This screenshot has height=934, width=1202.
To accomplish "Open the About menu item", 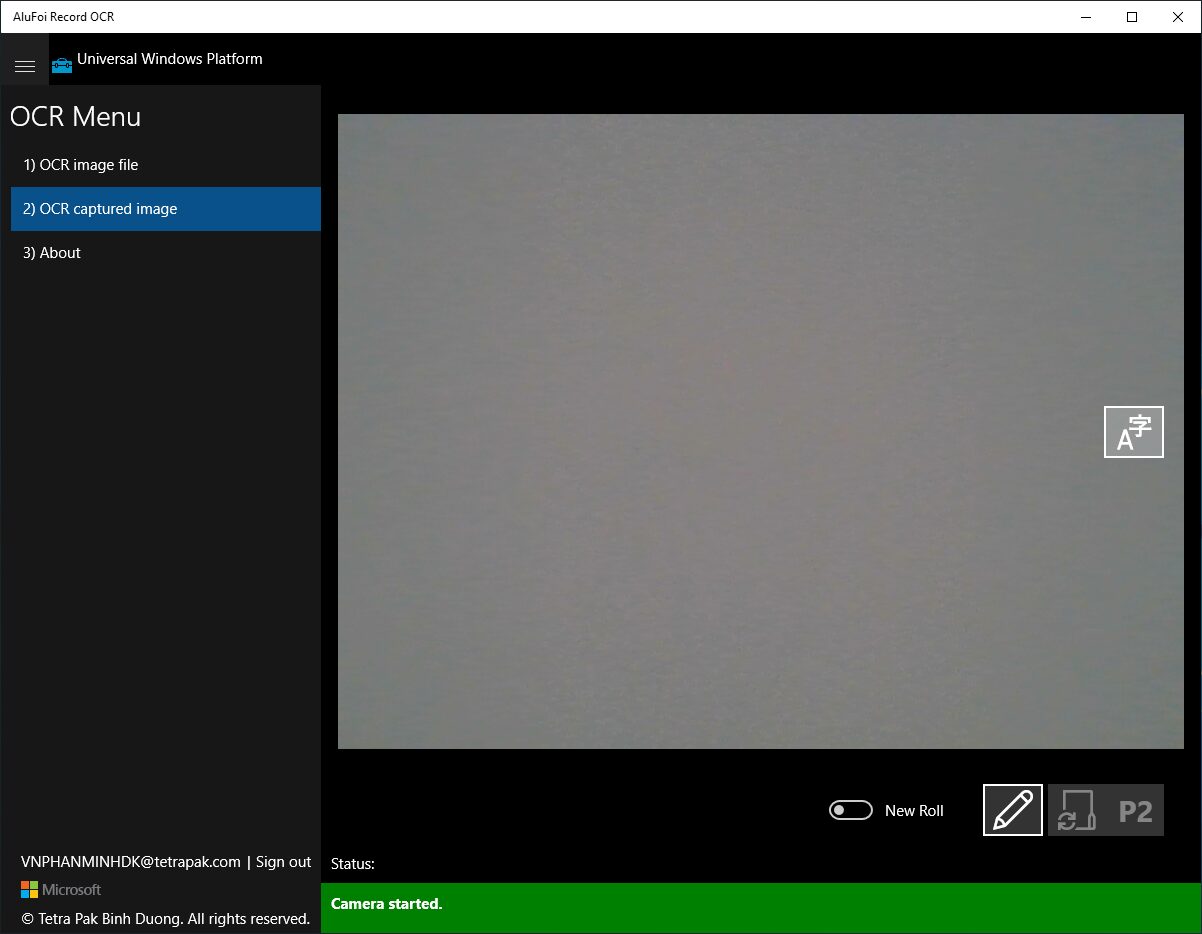I will (166, 253).
